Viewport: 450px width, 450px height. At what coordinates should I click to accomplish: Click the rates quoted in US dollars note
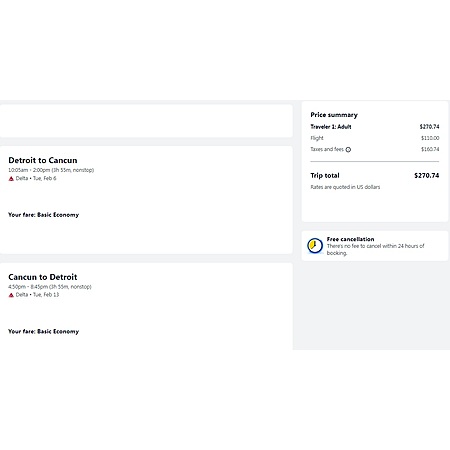coord(345,187)
